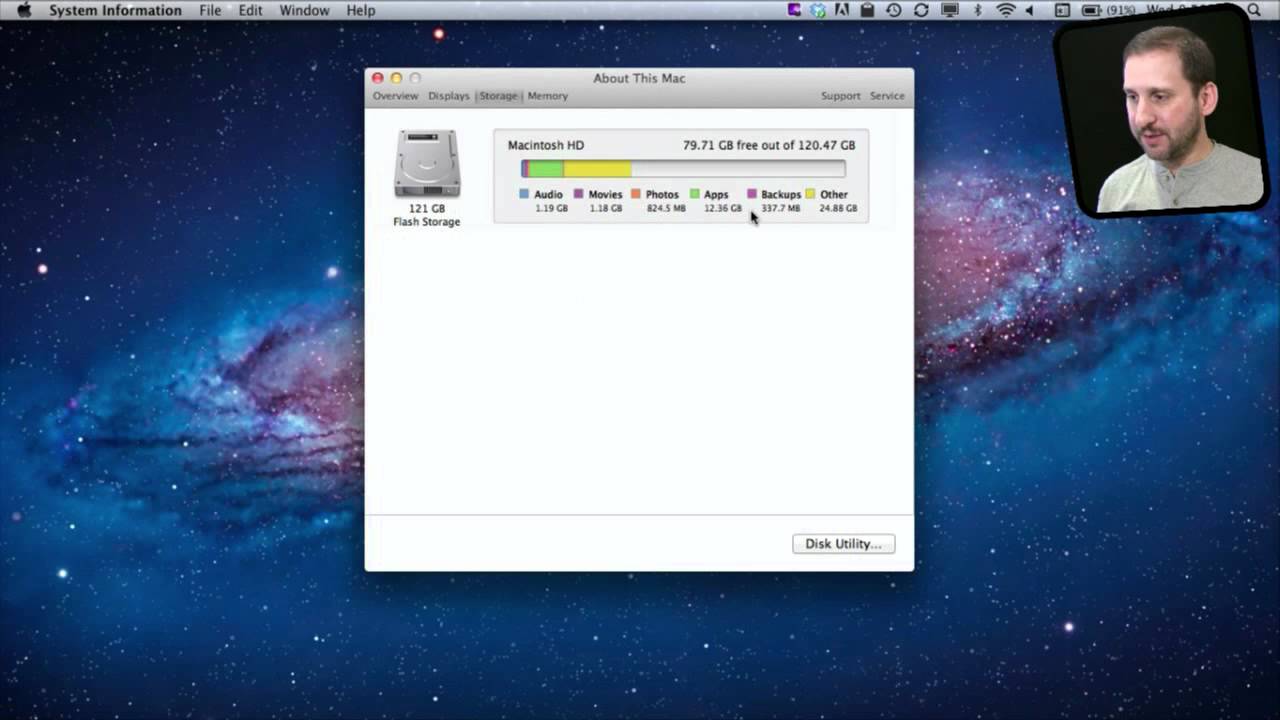Open the Bluetooth menu bar icon
This screenshot has width=1280, height=720.
click(979, 10)
